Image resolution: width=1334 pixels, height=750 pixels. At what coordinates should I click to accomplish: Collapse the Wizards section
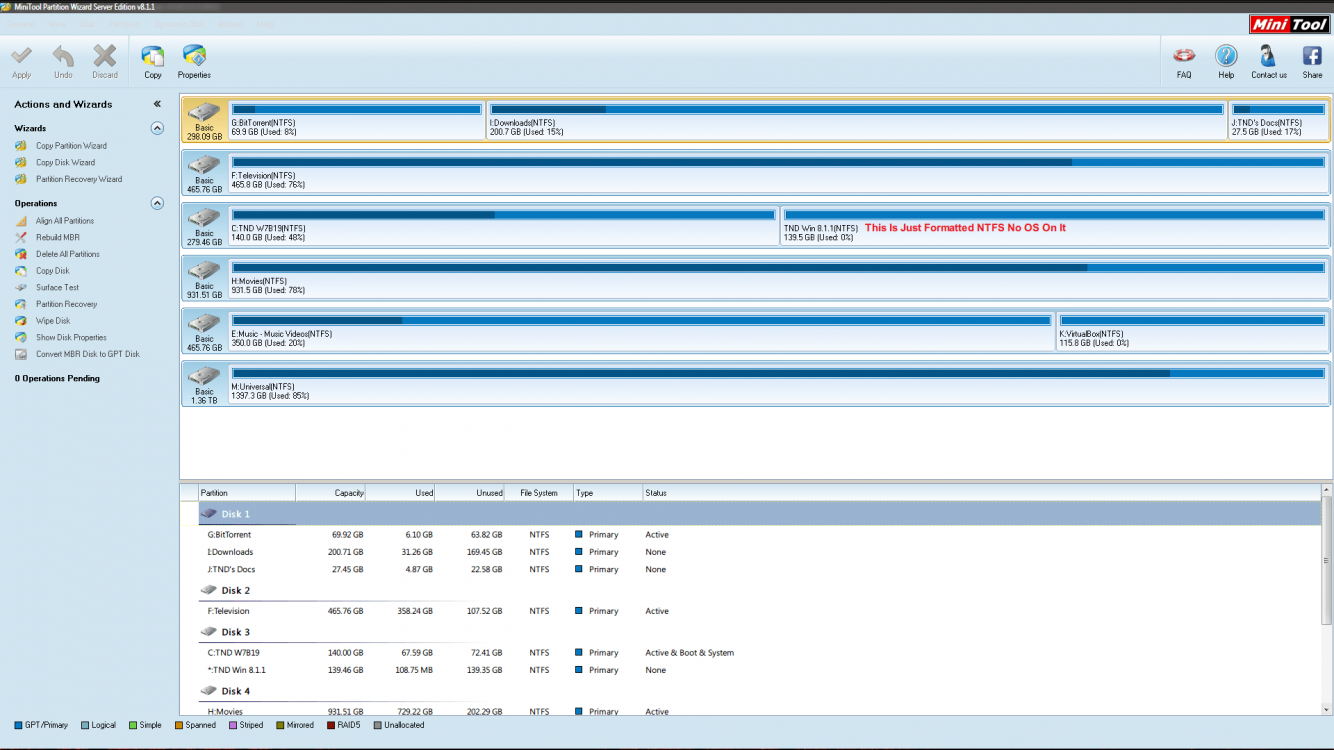157,128
